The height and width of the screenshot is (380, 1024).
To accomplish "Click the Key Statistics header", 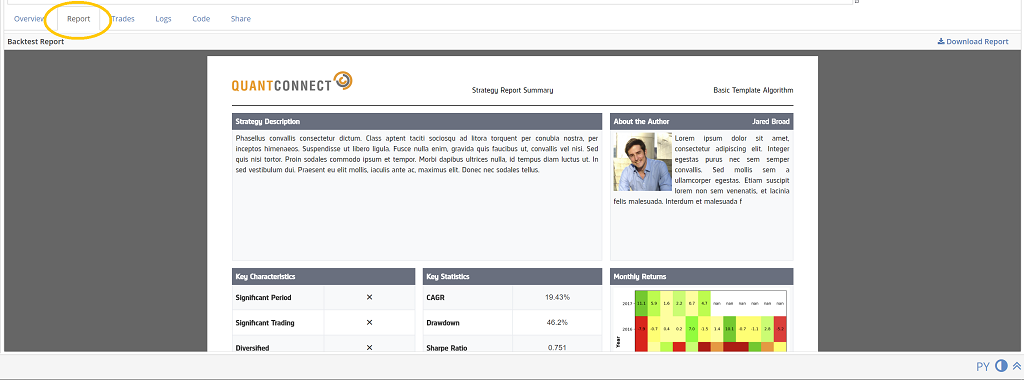I will [512, 276].
